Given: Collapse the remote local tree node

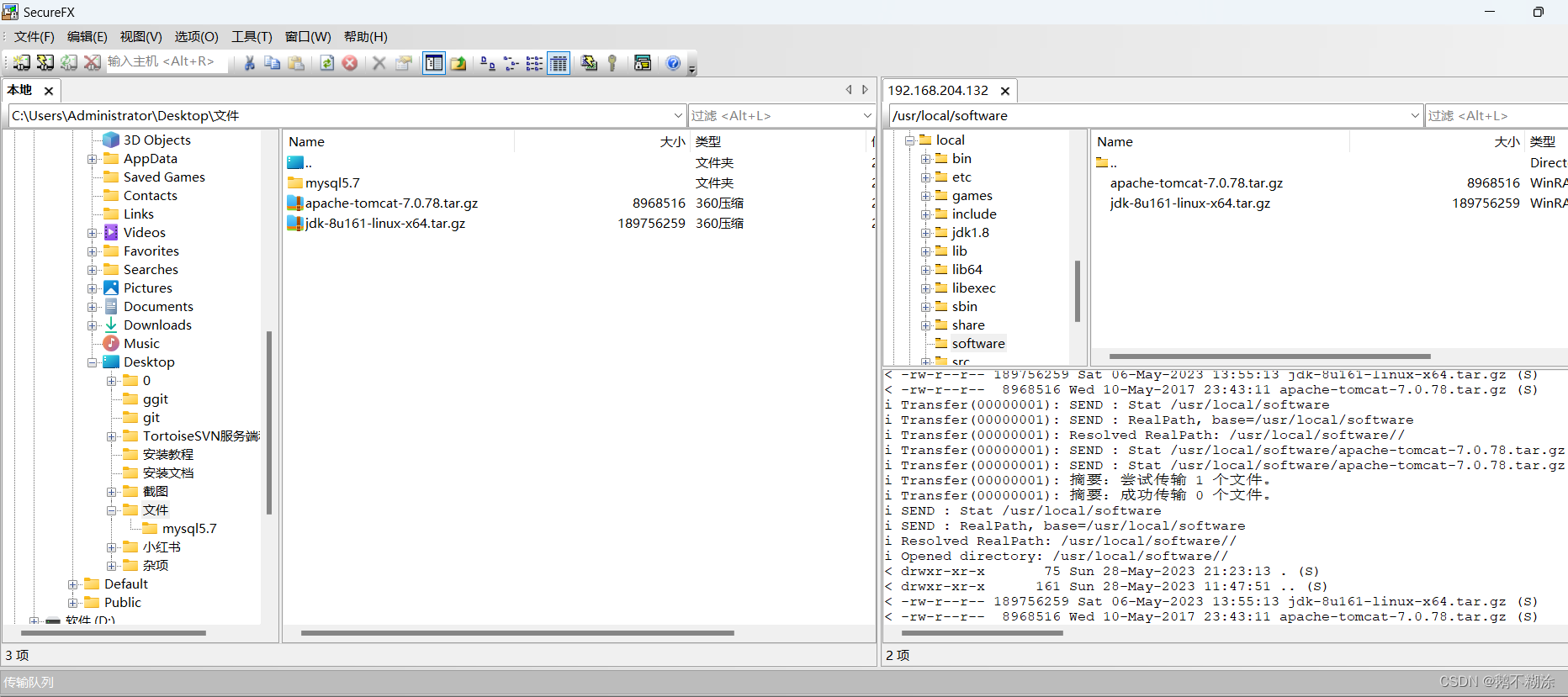Looking at the screenshot, I should [x=909, y=140].
